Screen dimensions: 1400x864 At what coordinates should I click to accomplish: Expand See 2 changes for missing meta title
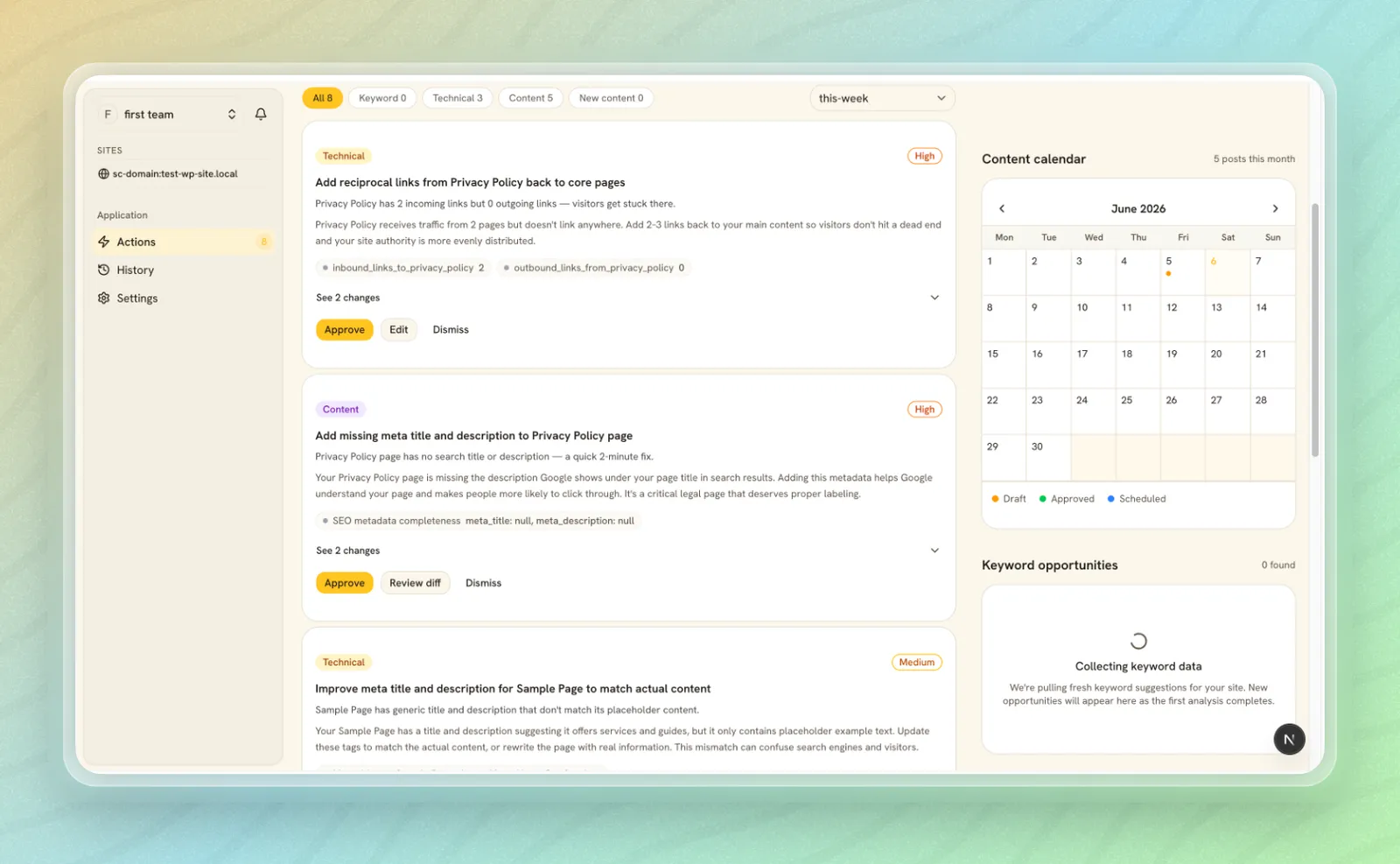point(627,551)
